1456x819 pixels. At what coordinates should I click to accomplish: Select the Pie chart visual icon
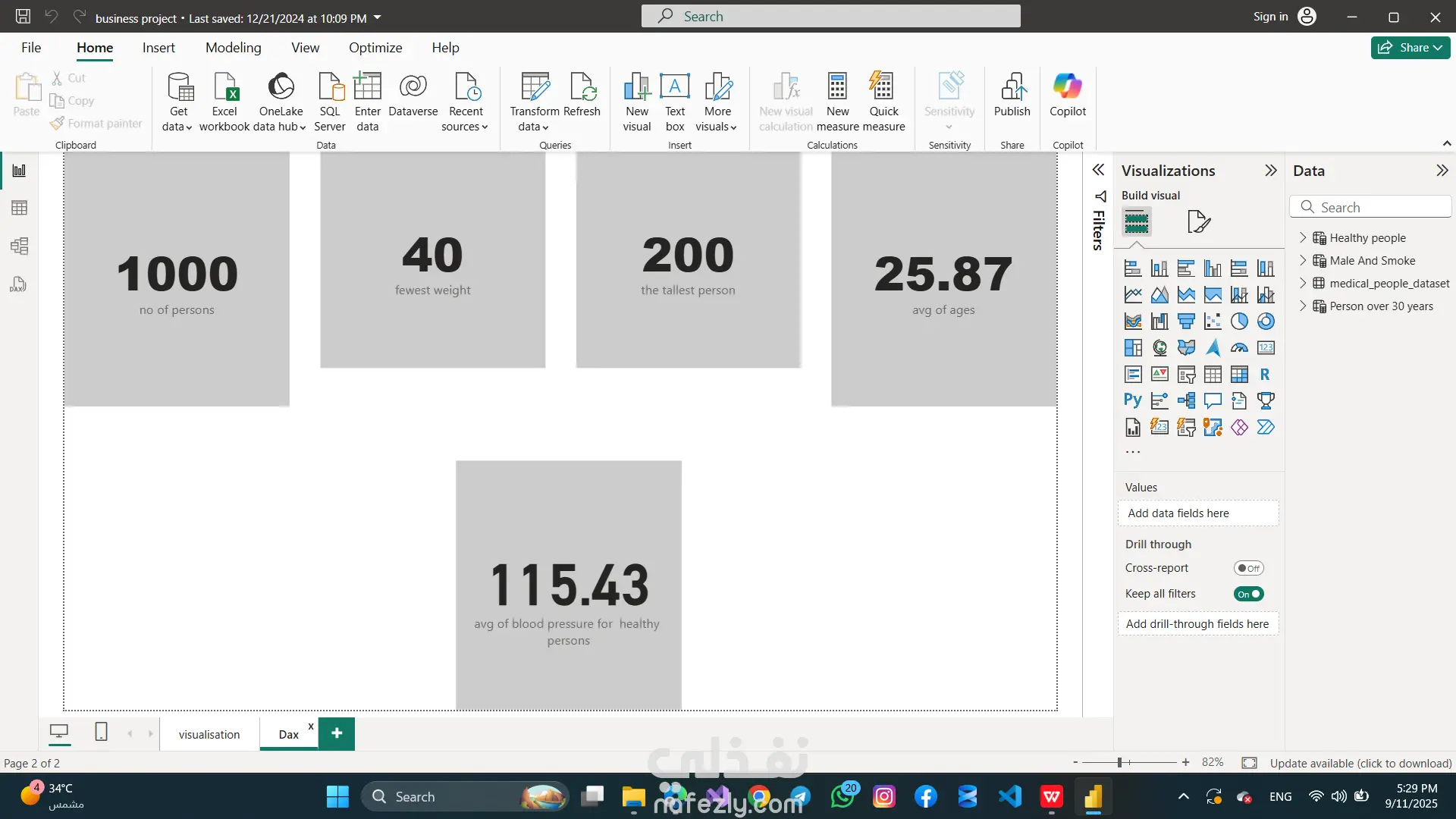[1239, 322]
